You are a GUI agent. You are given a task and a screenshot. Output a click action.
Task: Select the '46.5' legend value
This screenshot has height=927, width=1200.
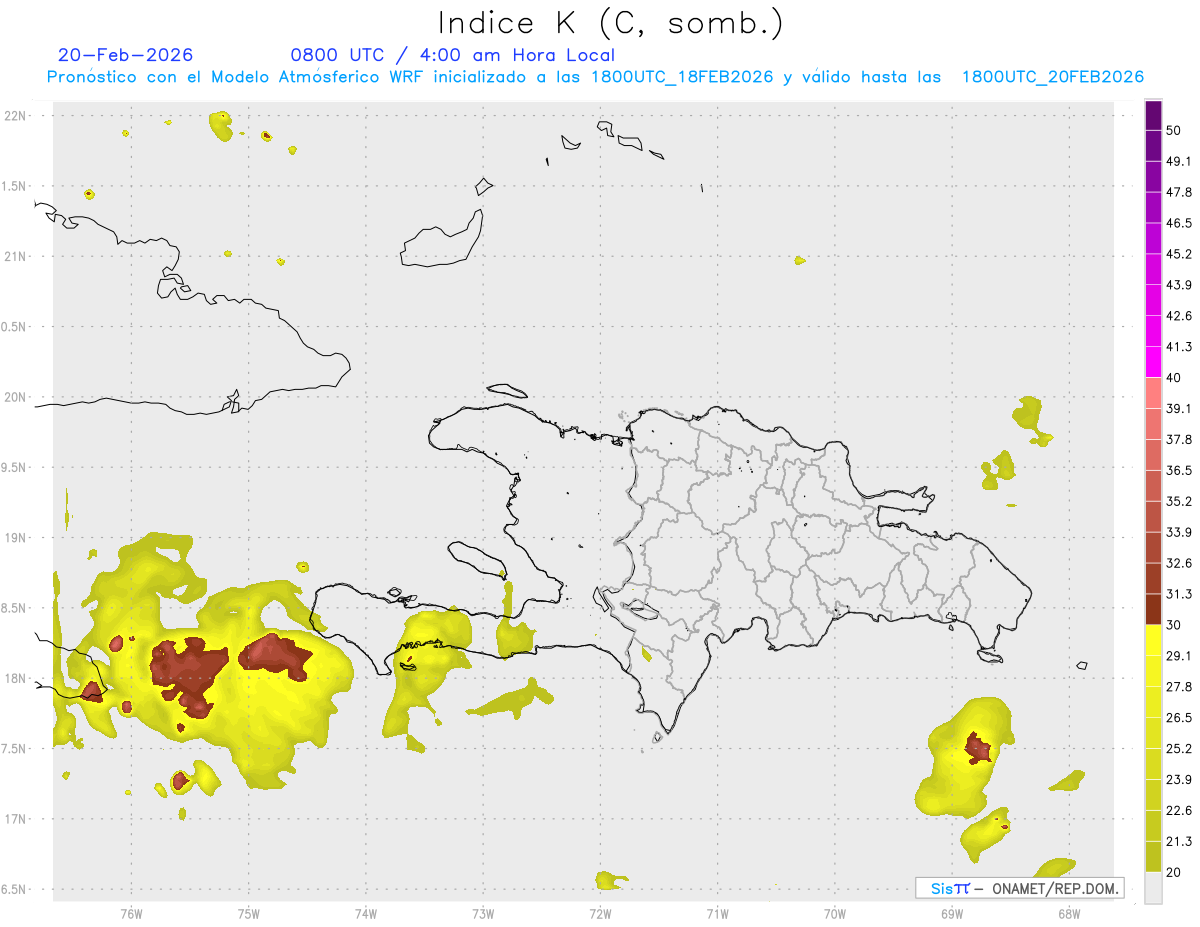[x=1179, y=223]
